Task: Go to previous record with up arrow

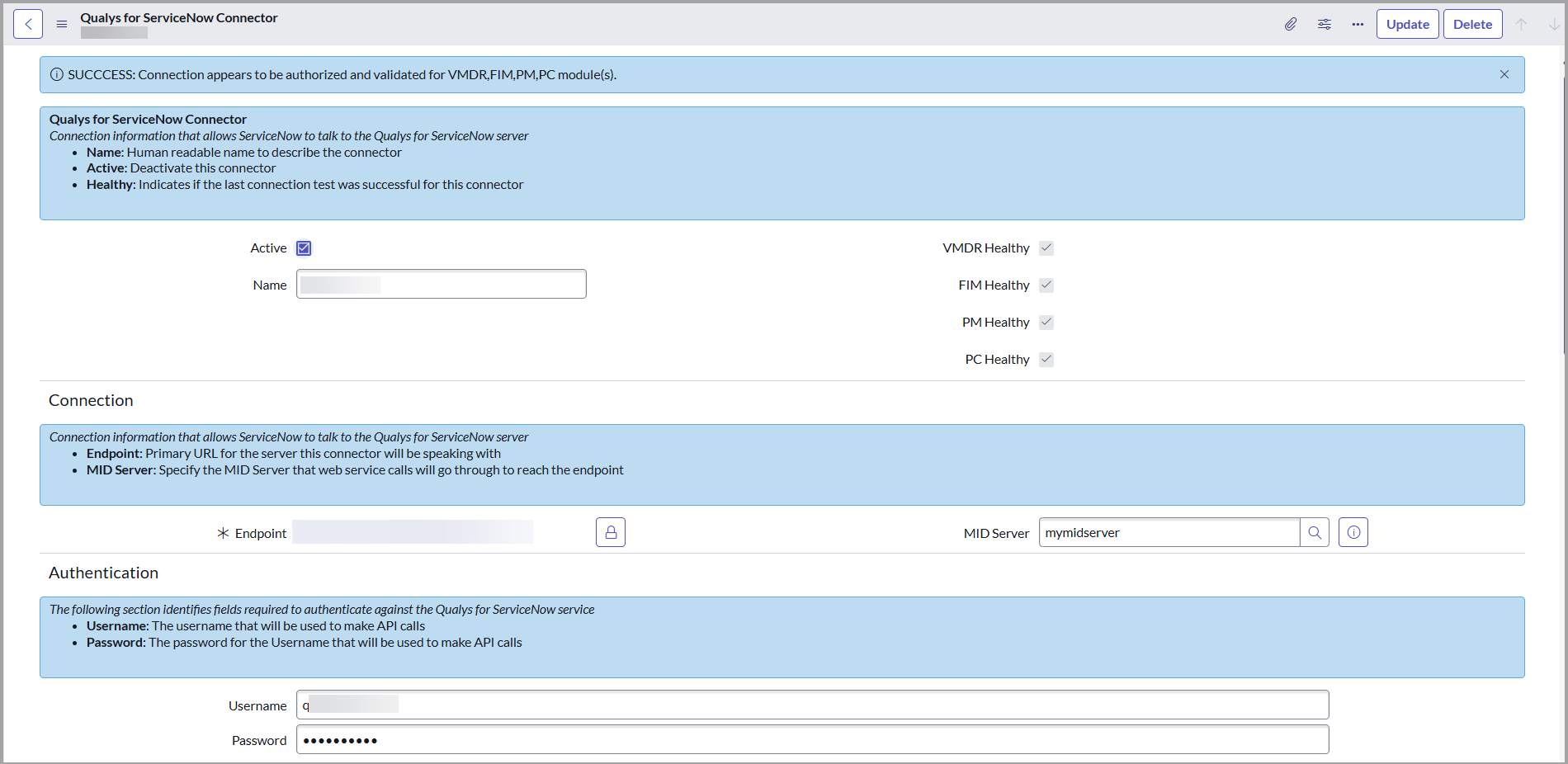Action: pos(1521,24)
